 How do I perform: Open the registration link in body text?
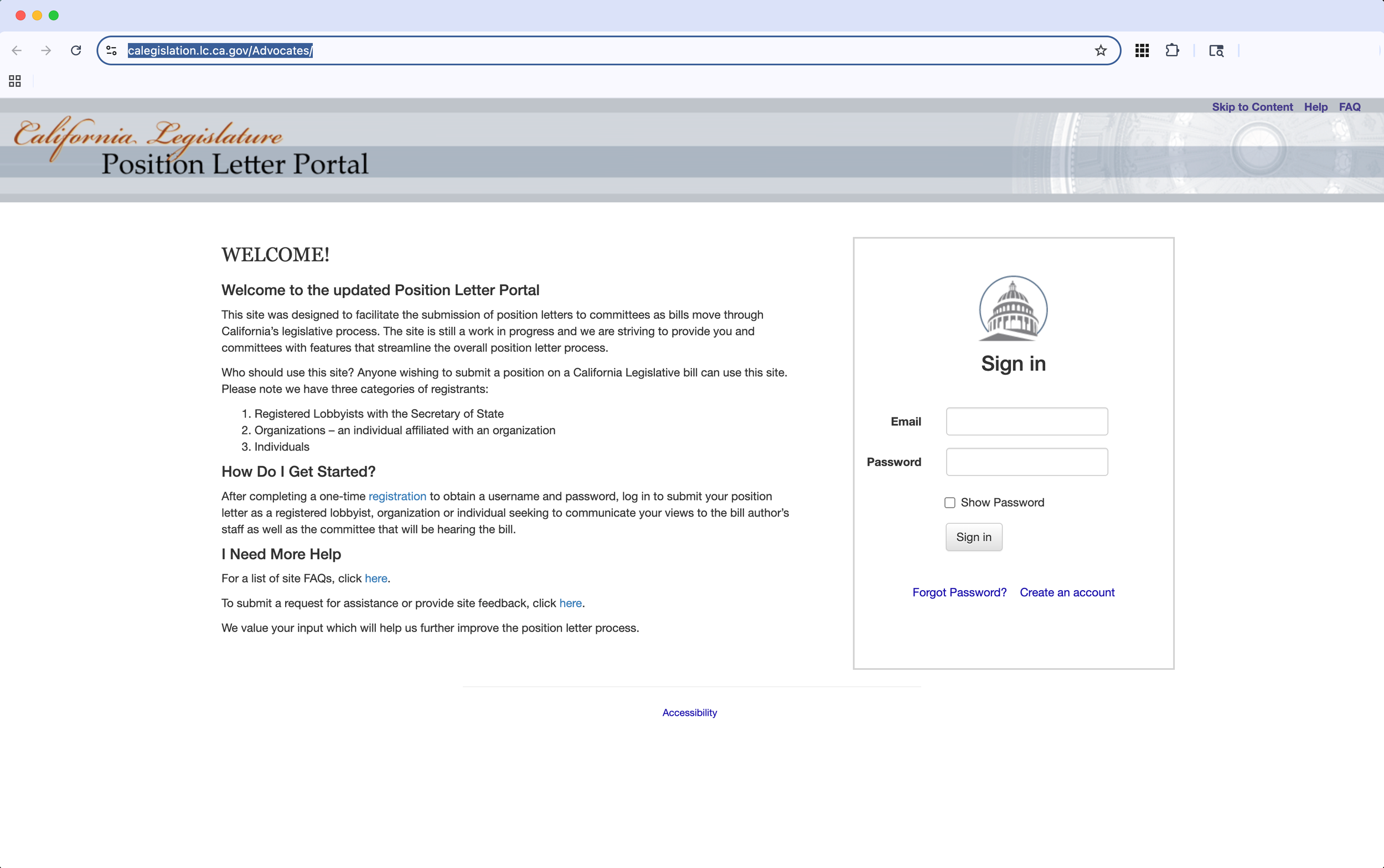(x=397, y=496)
